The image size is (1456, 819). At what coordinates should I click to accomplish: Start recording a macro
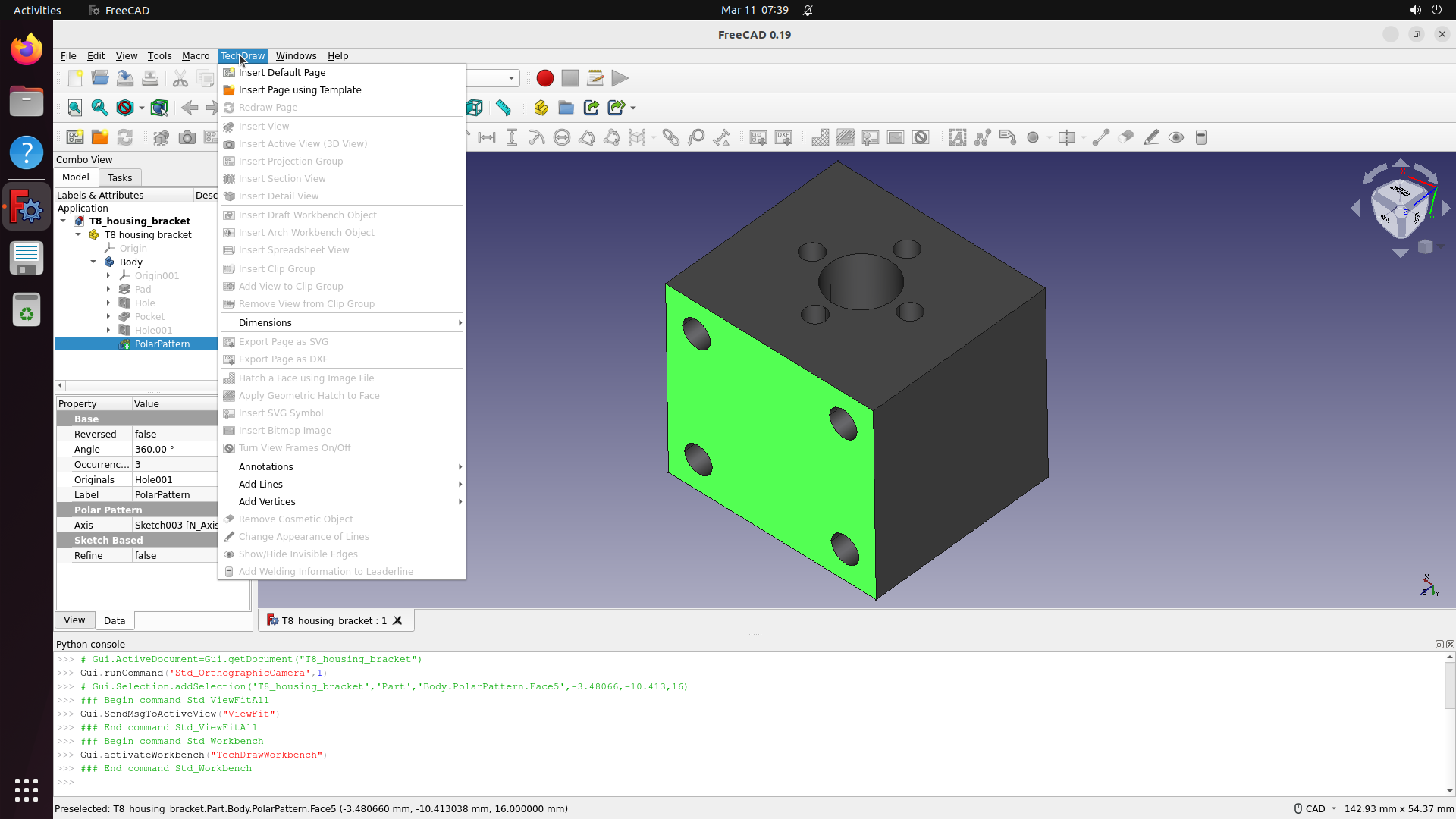click(x=544, y=78)
